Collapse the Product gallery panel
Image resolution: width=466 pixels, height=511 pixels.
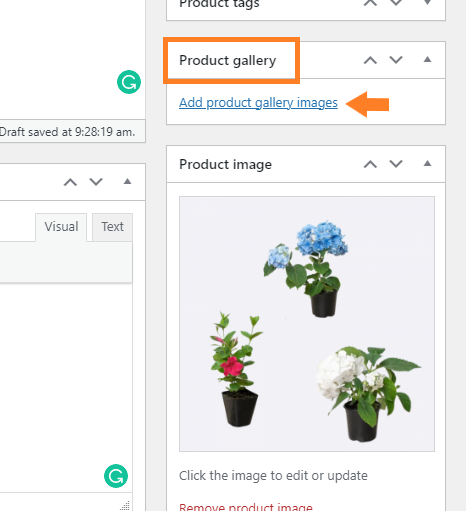point(427,60)
